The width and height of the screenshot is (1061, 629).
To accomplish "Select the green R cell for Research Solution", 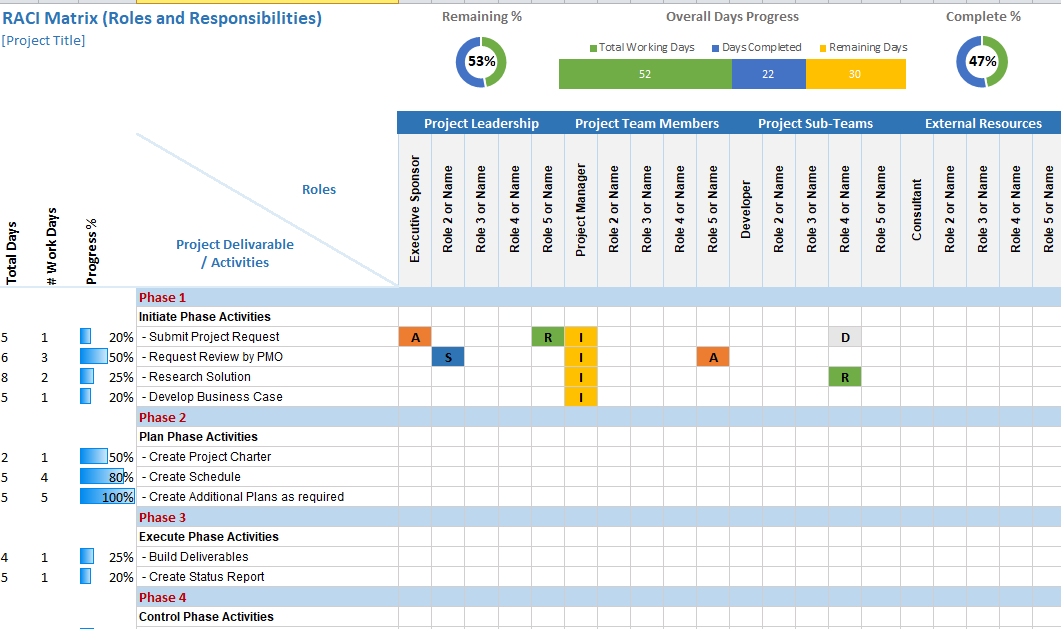I will pyautogui.click(x=844, y=376).
